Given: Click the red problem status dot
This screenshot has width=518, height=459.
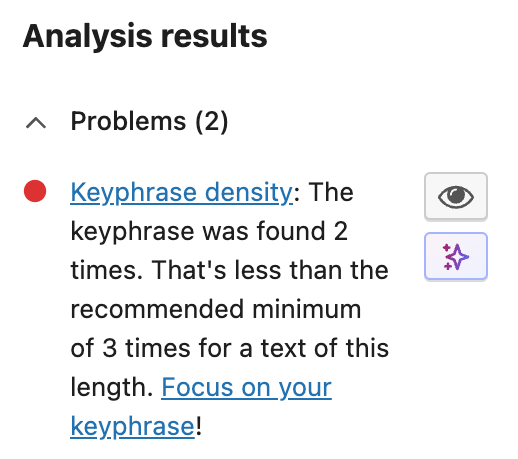Looking at the screenshot, I should pyautogui.click(x=35, y=191).
